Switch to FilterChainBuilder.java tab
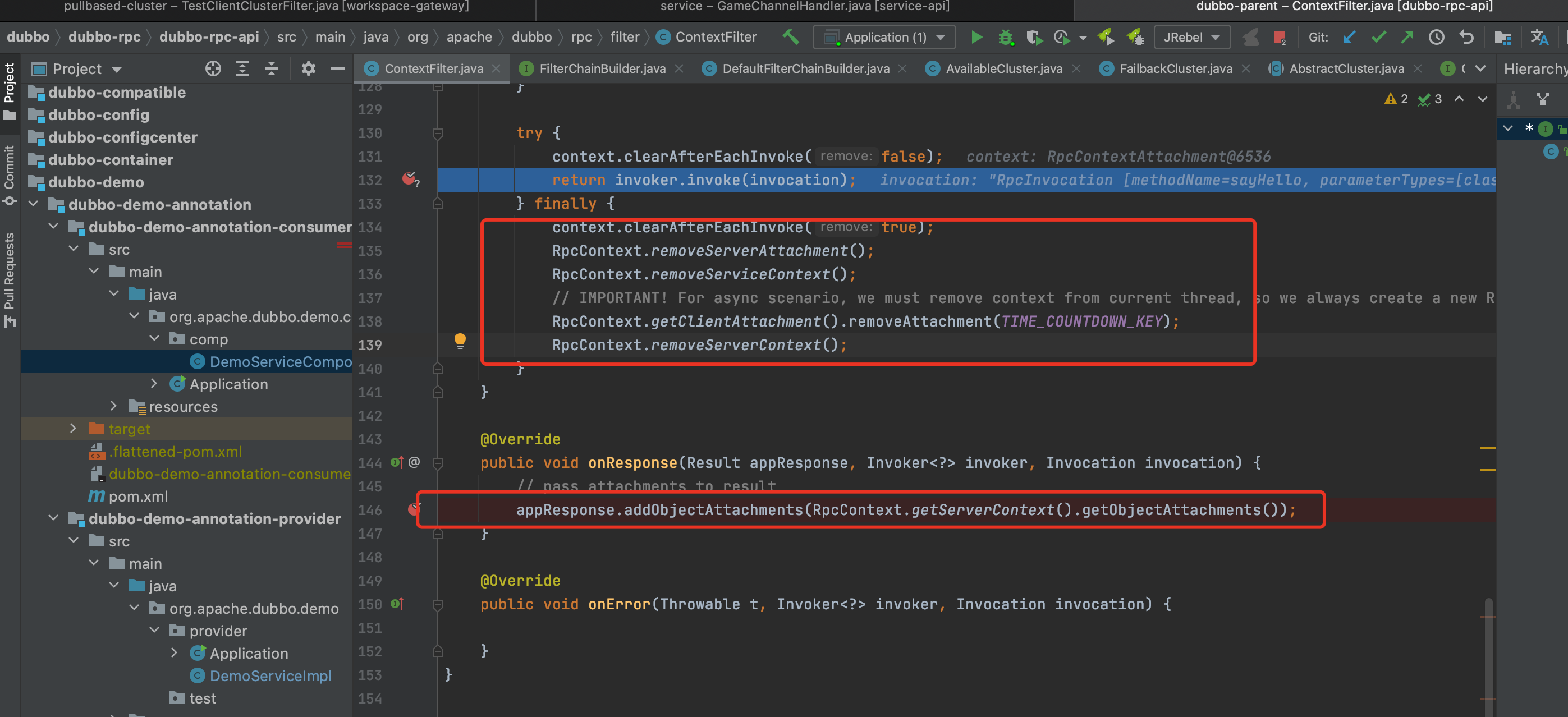Image resolution: width=1568 pixels, height=717 pixels. point(602,68)
